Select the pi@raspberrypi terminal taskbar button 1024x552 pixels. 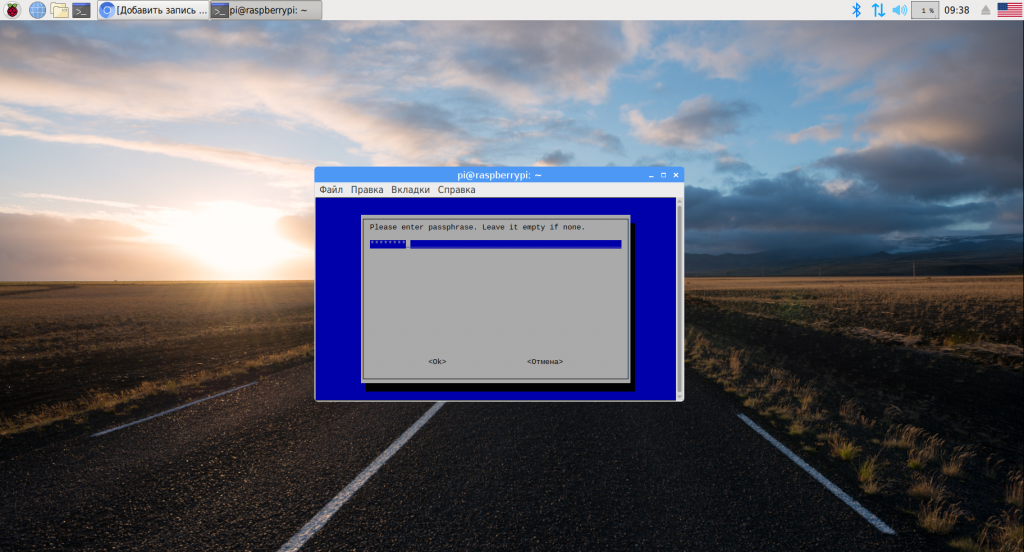click(x=266, y=10)
